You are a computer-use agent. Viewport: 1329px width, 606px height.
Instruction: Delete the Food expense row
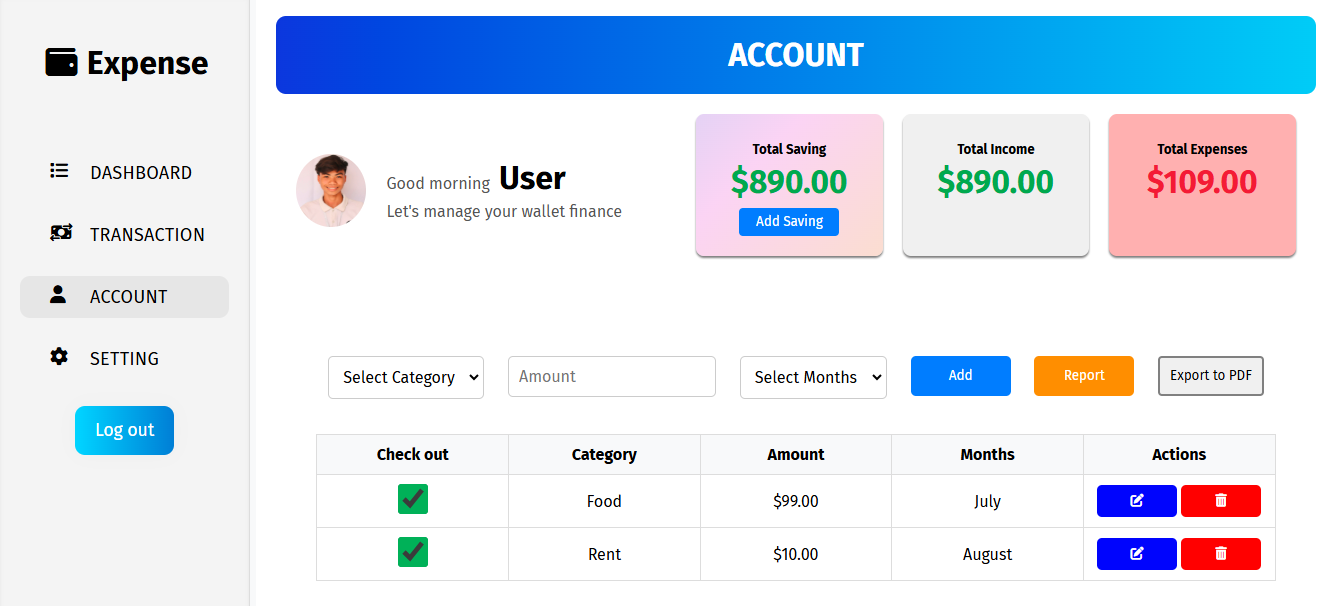pos(1220,501)
